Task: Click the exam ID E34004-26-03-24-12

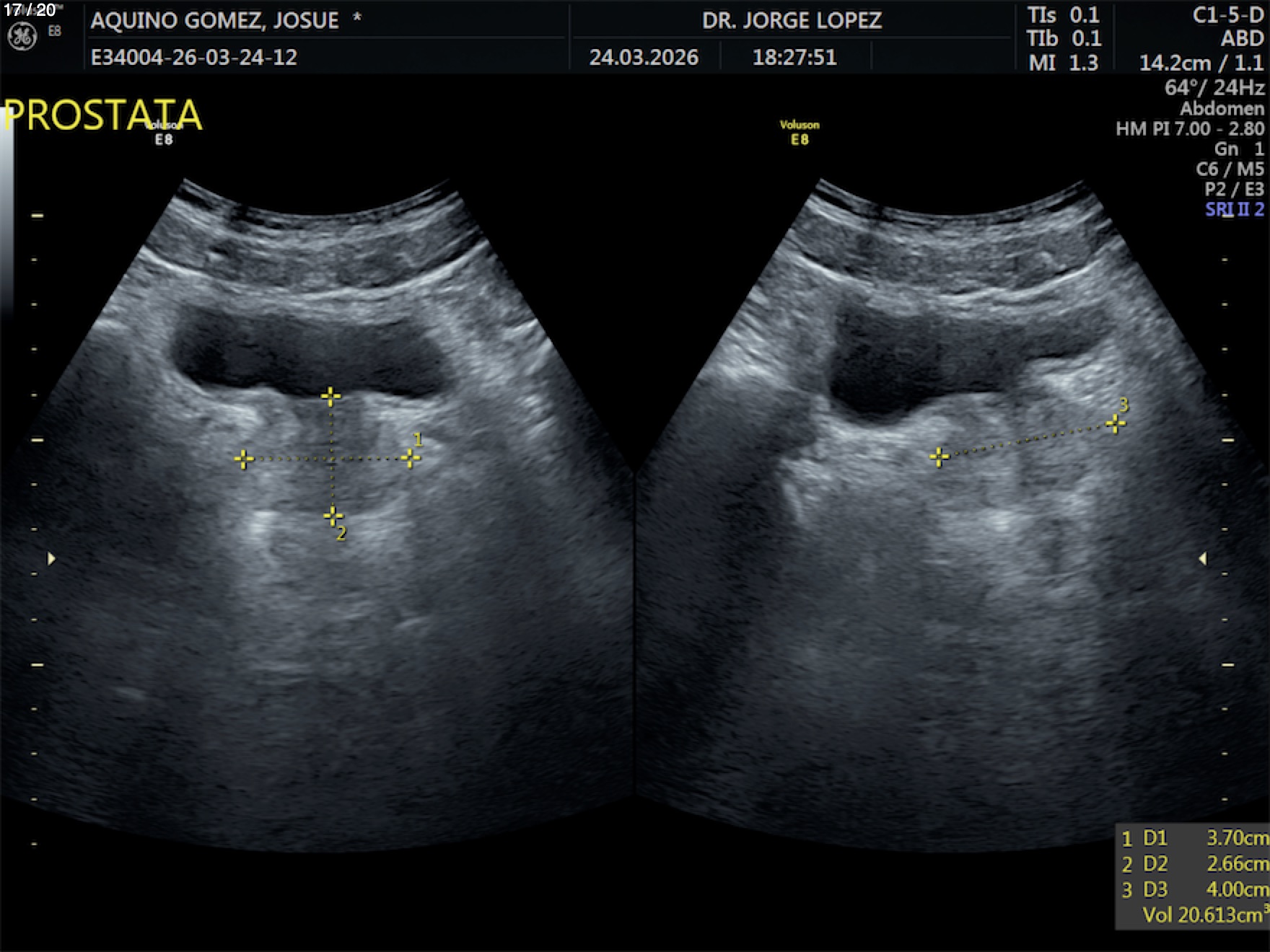Action: (x=193, y=57)
